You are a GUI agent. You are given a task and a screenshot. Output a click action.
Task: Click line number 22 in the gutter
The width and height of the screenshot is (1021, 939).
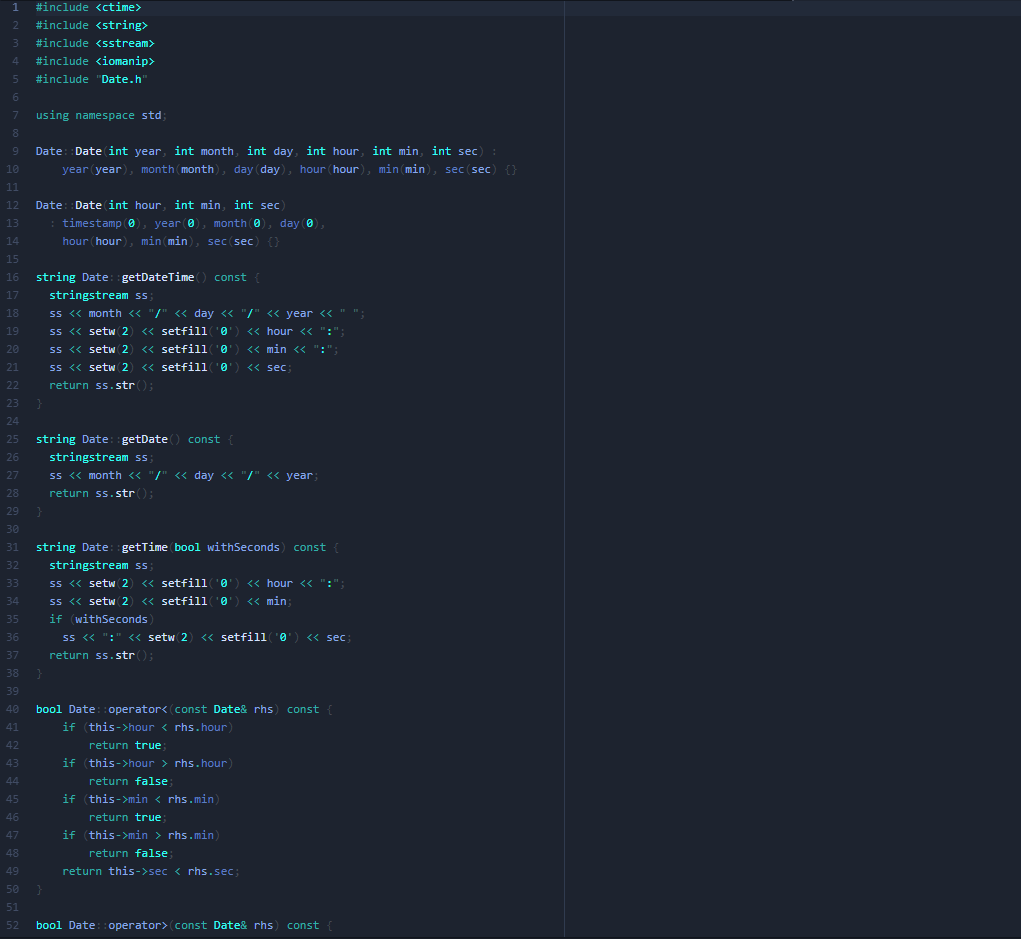12,385
